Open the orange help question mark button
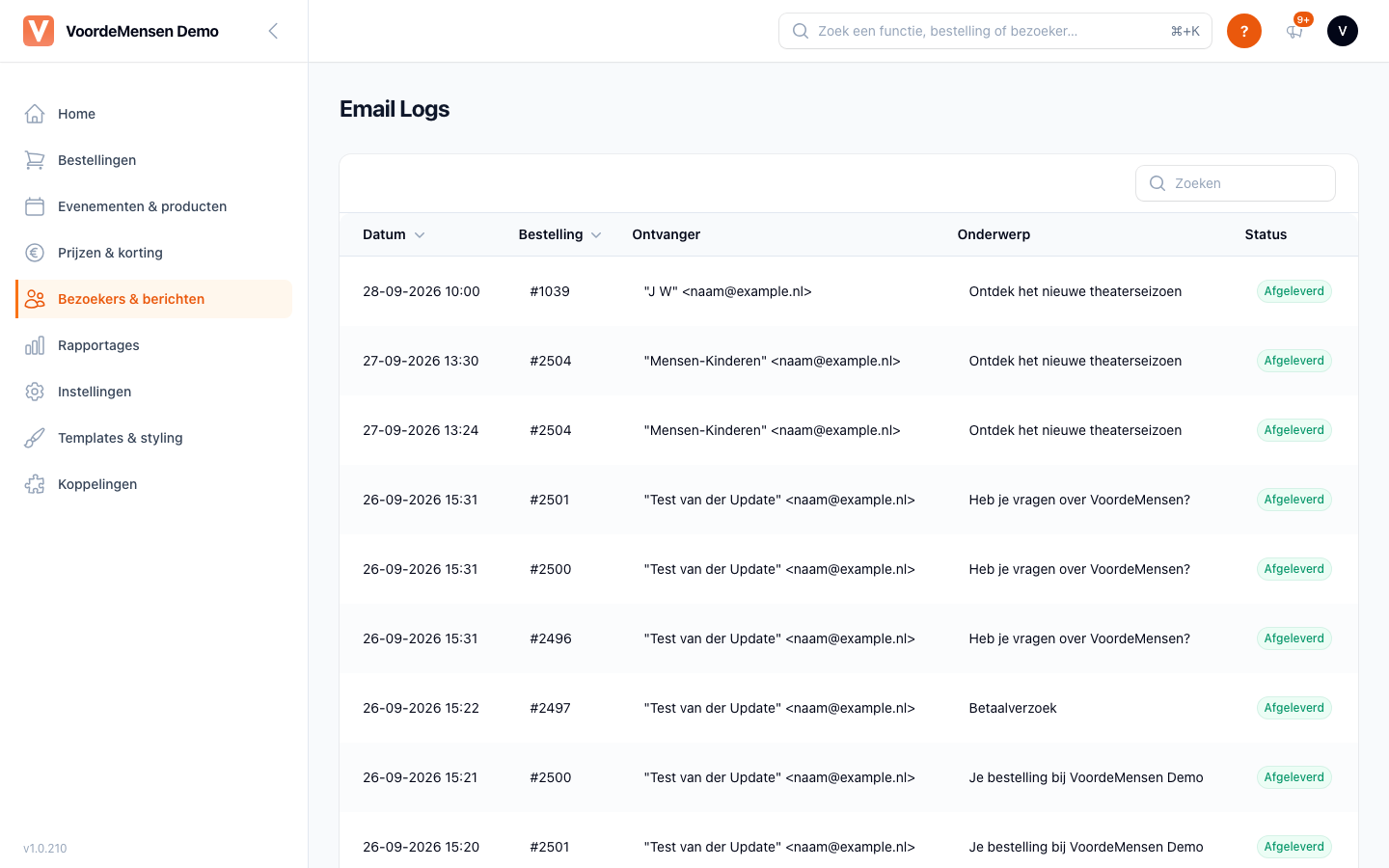 [x=1244, y=31]
